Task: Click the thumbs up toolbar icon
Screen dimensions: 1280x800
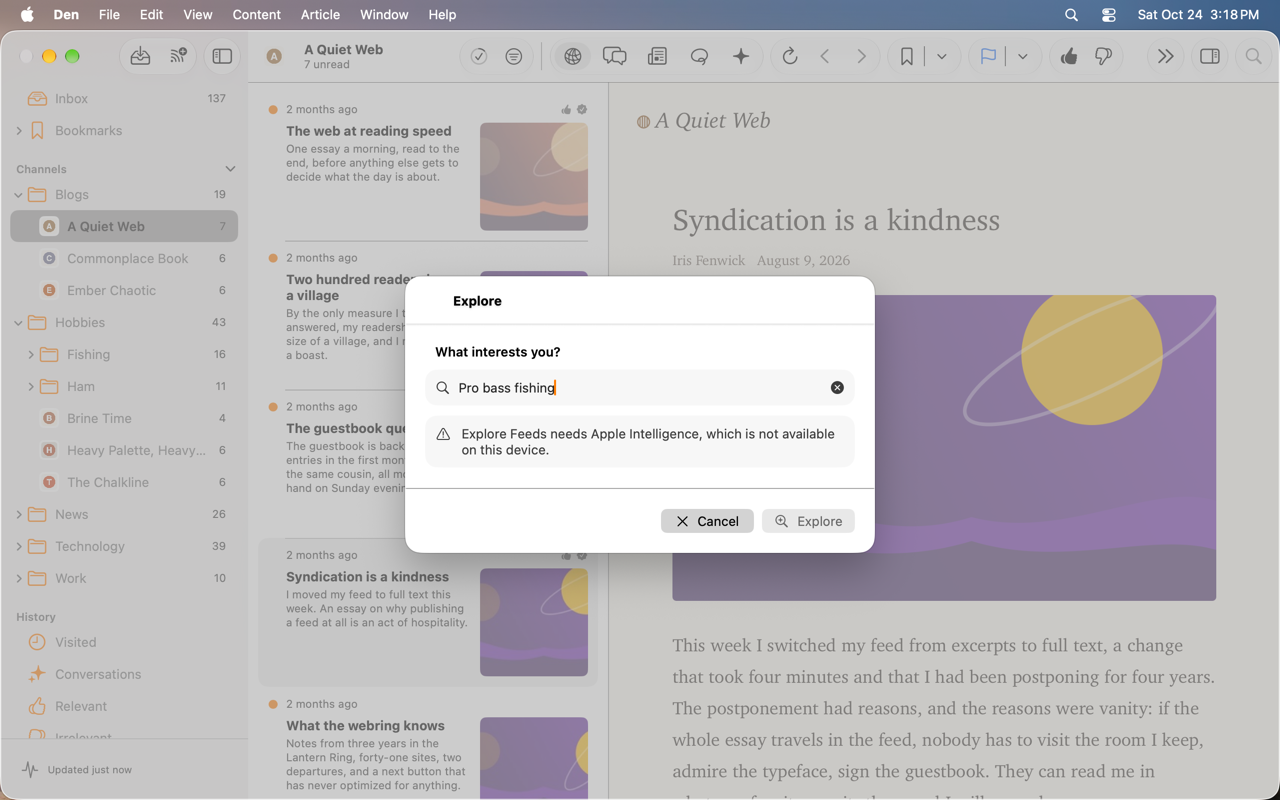Action: 1069,57
